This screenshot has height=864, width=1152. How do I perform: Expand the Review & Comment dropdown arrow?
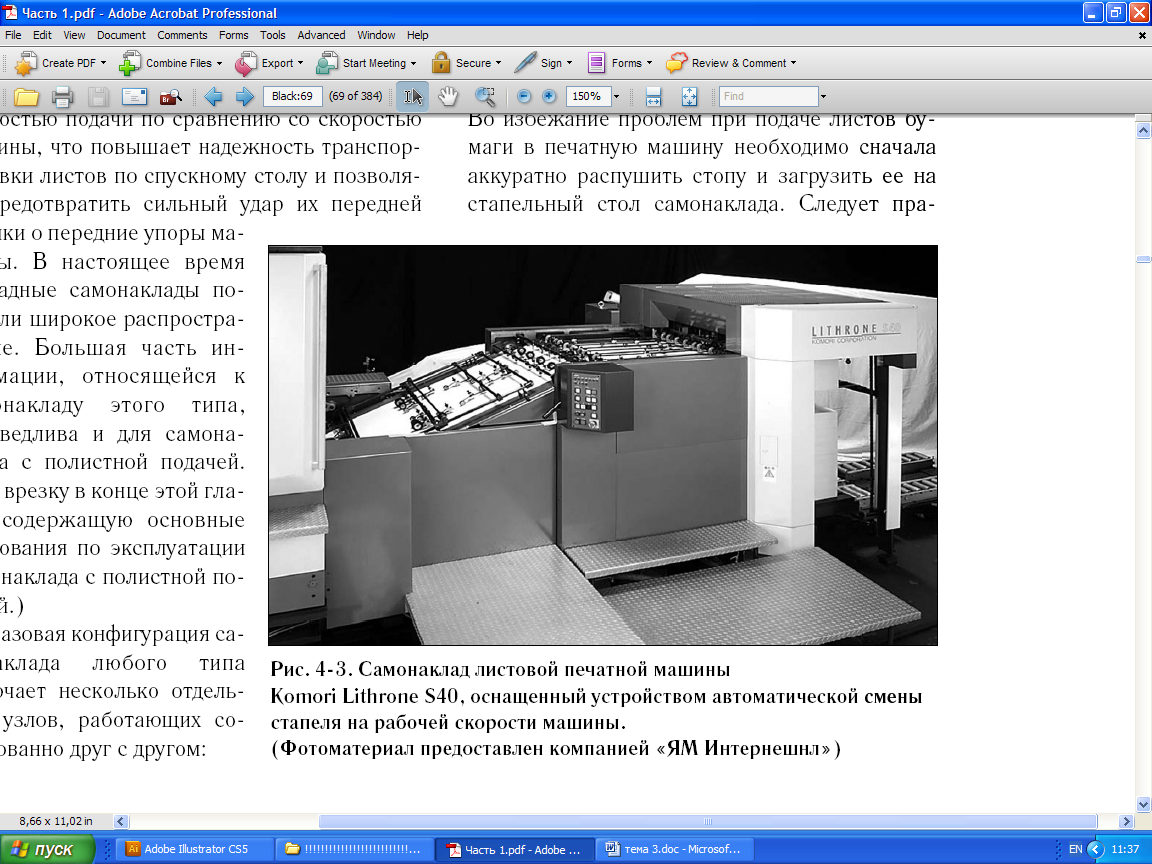(793, 63)
